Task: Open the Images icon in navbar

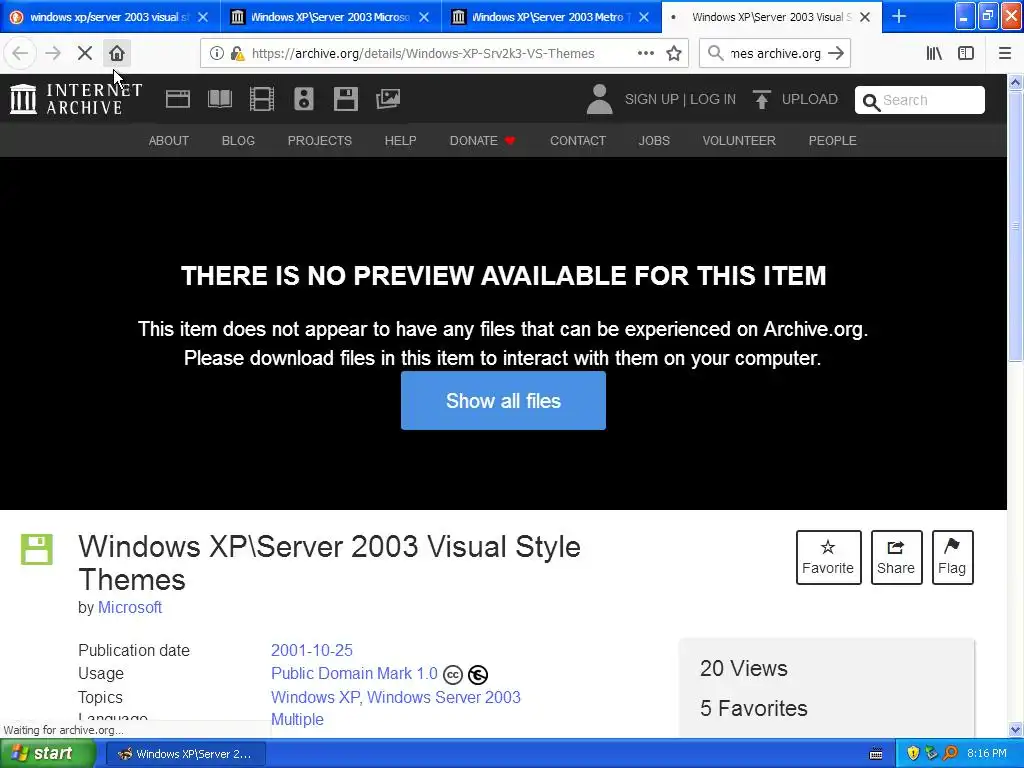Action: pos(388,99)
